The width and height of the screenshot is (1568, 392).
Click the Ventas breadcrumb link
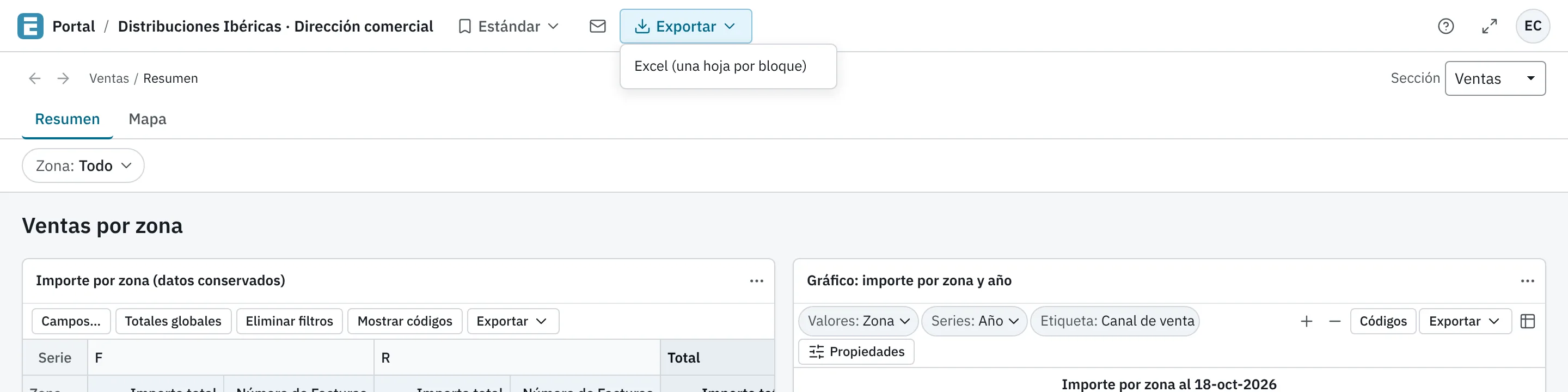(x=109, y=78)
